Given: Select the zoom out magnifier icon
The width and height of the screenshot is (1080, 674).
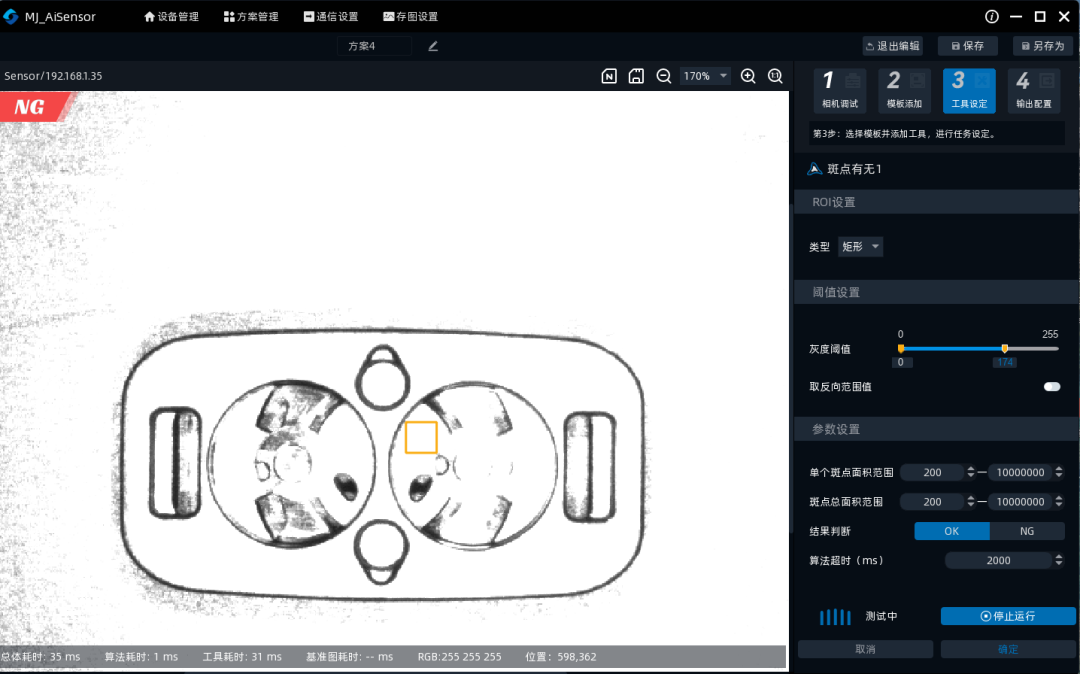Looking at the screenshot, I should 663,75.
